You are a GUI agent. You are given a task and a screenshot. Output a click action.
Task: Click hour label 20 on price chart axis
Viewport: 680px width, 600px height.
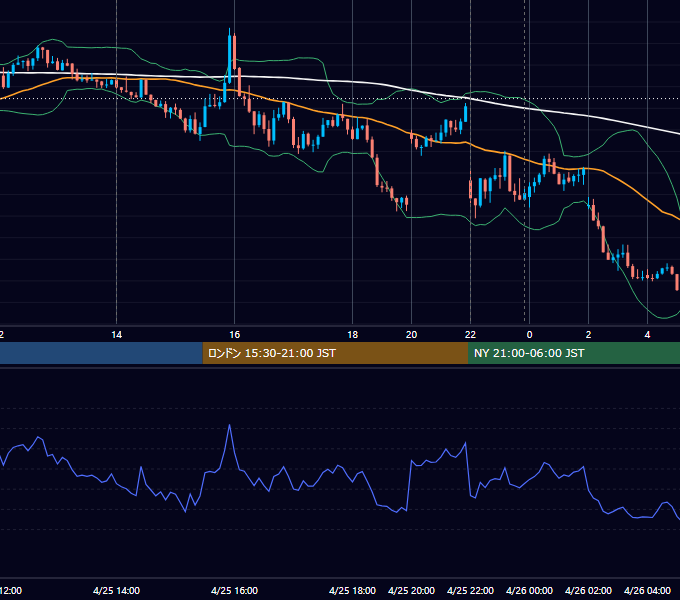point(412,335)
